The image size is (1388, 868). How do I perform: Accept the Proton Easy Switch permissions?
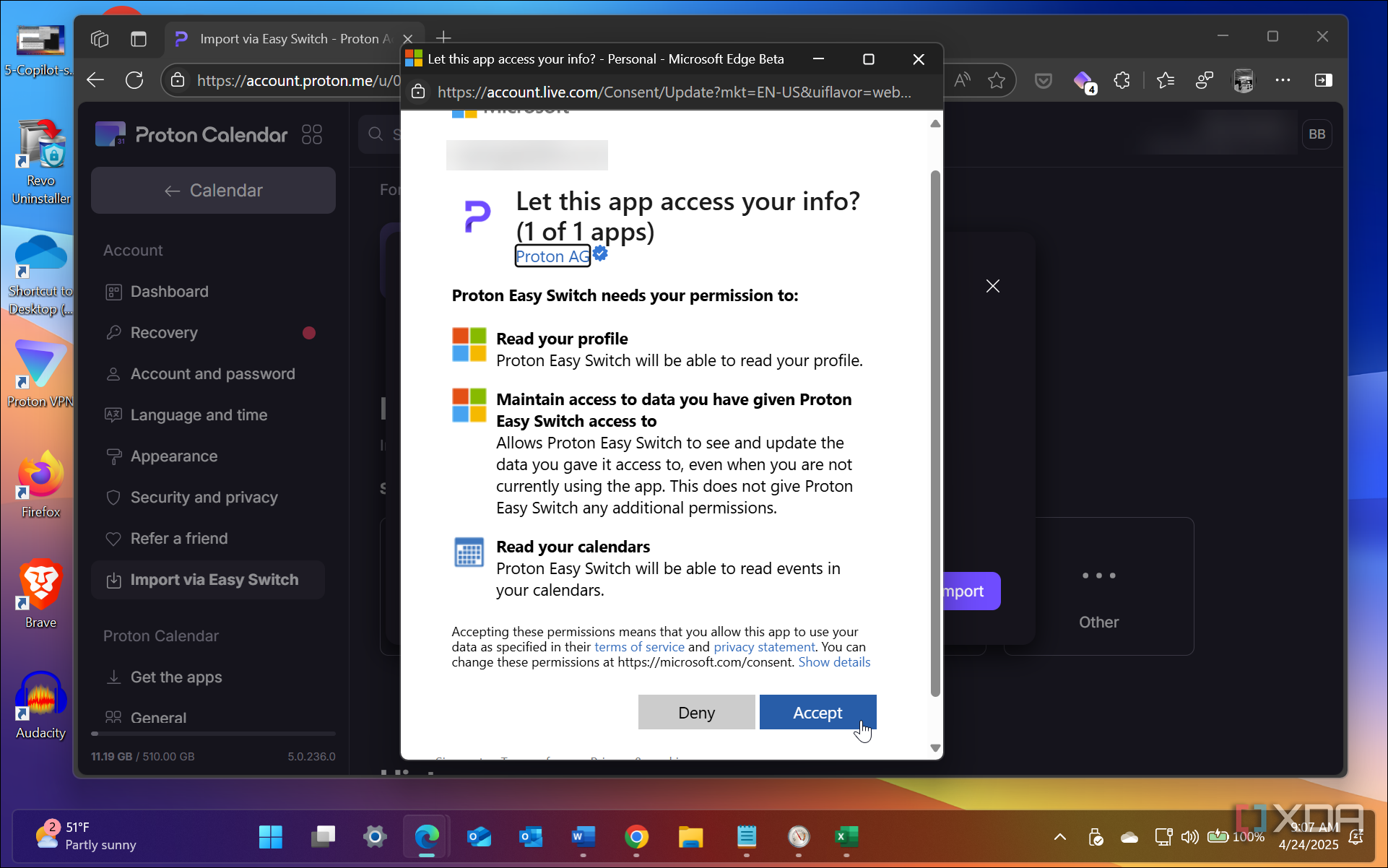pos(817,713)
